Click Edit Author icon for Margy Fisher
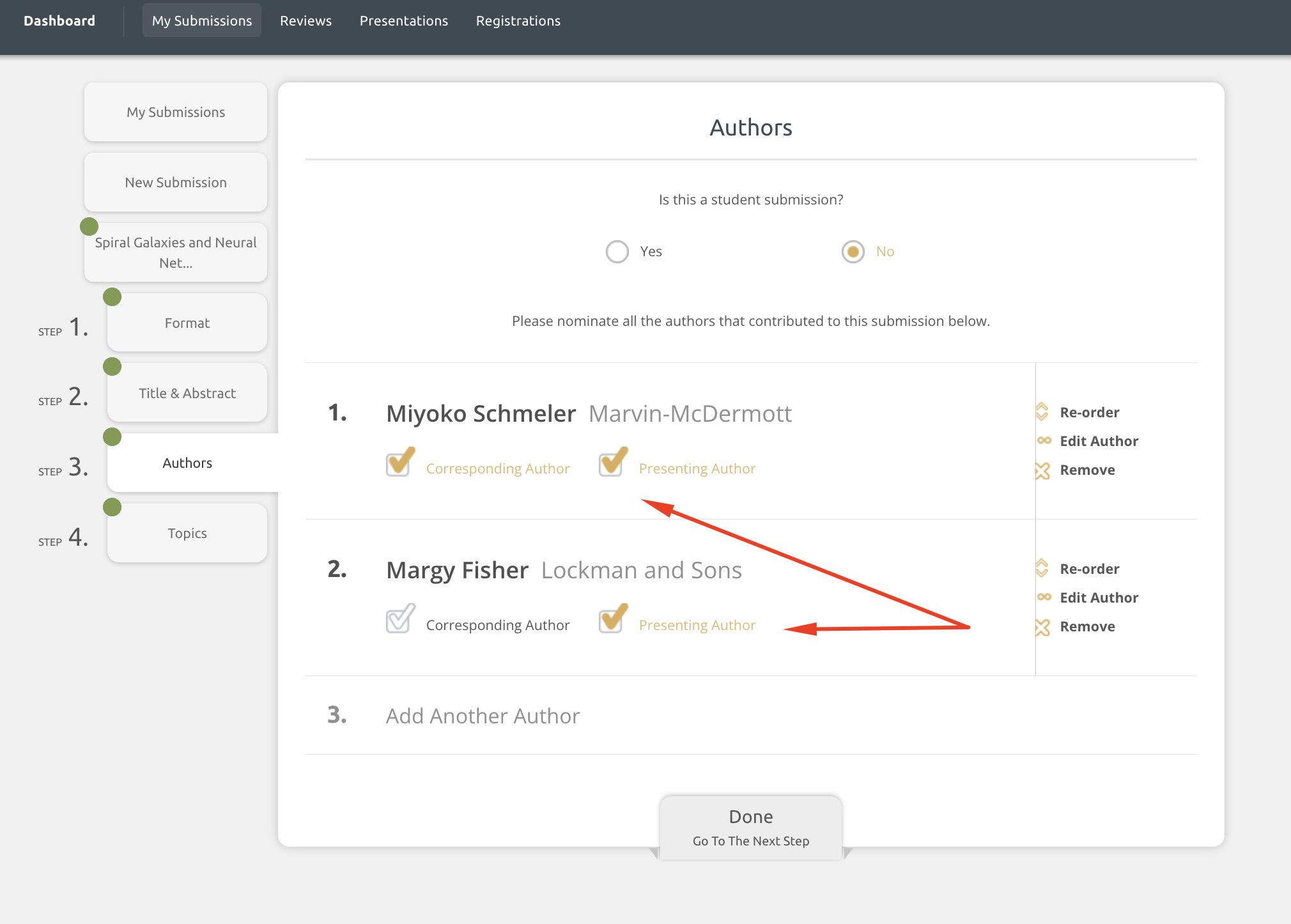This screenshot has height=924, width=1291. (x=1044, y=597)
